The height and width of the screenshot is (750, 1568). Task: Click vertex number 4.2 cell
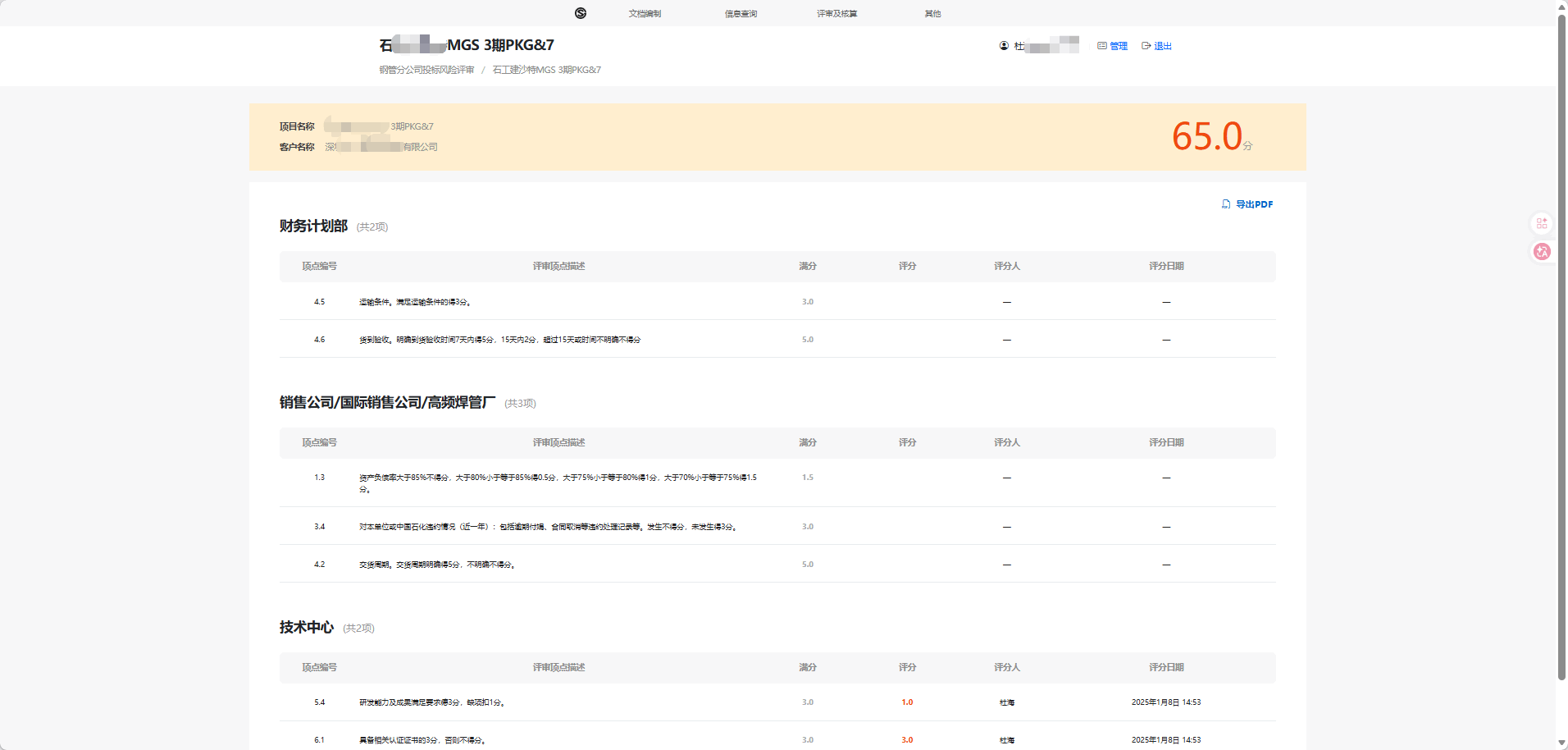pos(319,565)
